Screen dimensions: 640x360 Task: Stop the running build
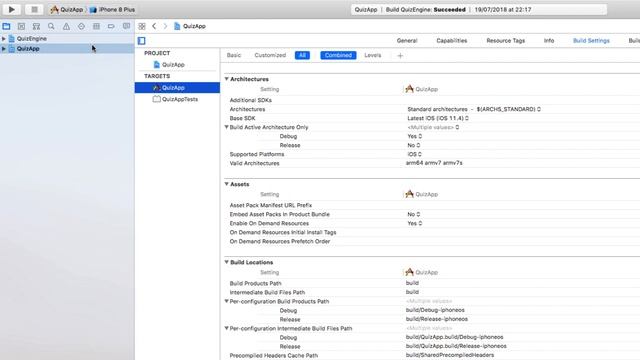coord(34,9)
